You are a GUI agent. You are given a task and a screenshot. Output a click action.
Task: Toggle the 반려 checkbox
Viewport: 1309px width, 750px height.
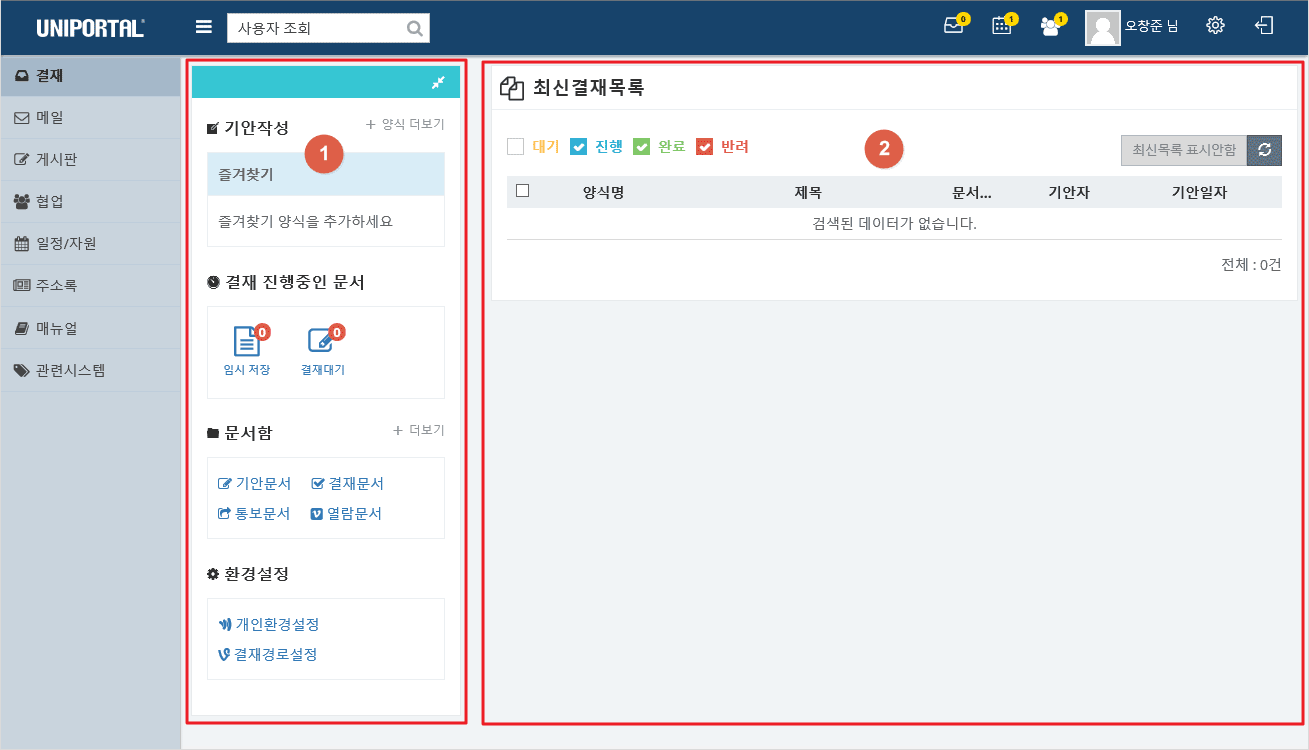pyautogui.click(x=704, y=147)
